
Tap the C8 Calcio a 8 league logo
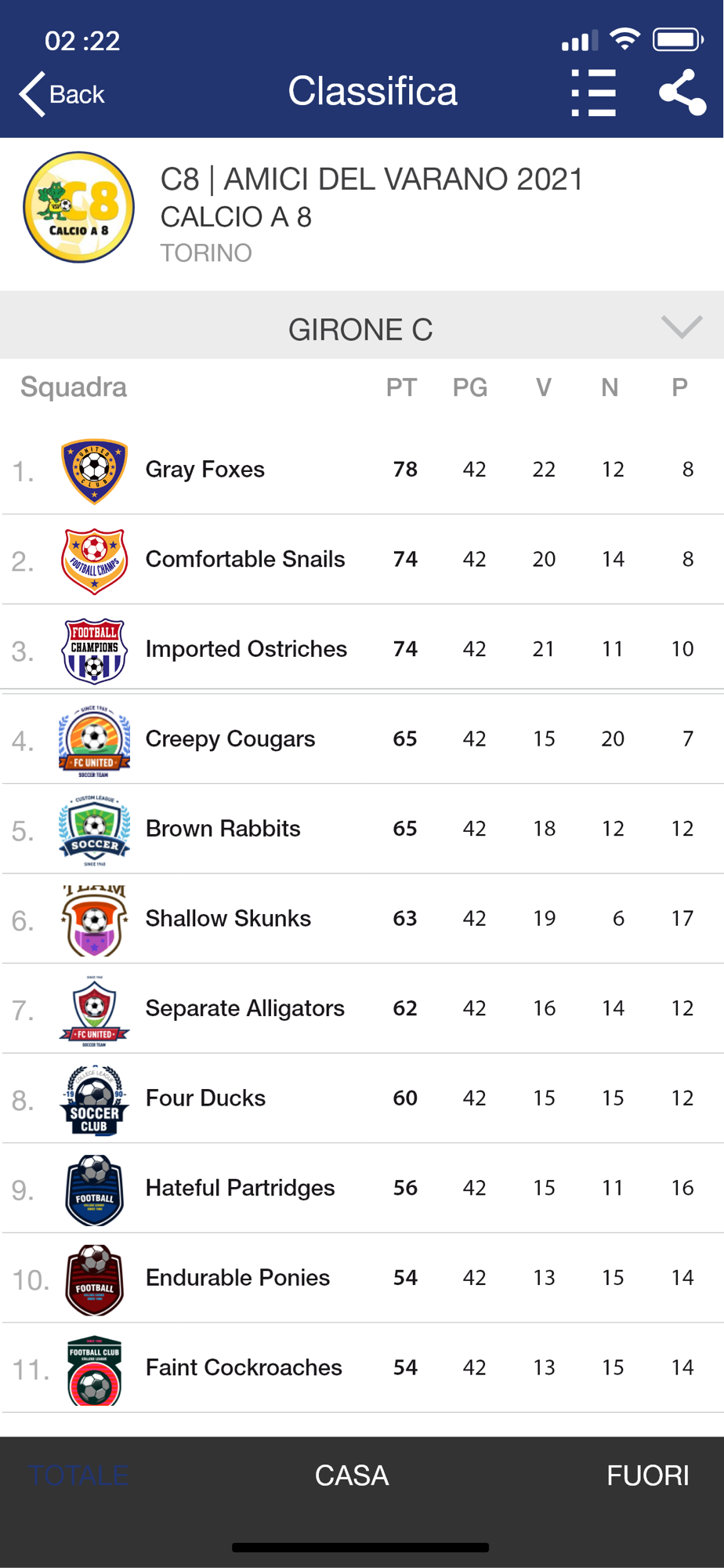point(78,207)
